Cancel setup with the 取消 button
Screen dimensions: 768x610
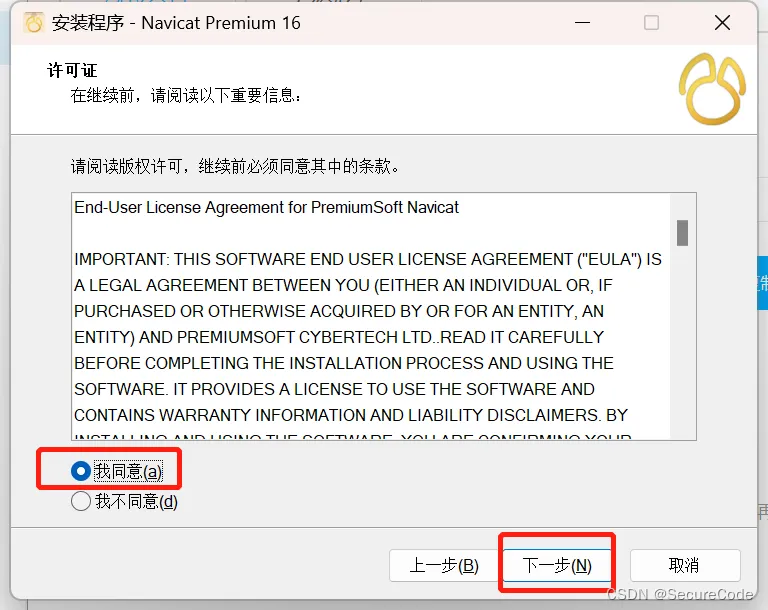(x=685, y=565)
